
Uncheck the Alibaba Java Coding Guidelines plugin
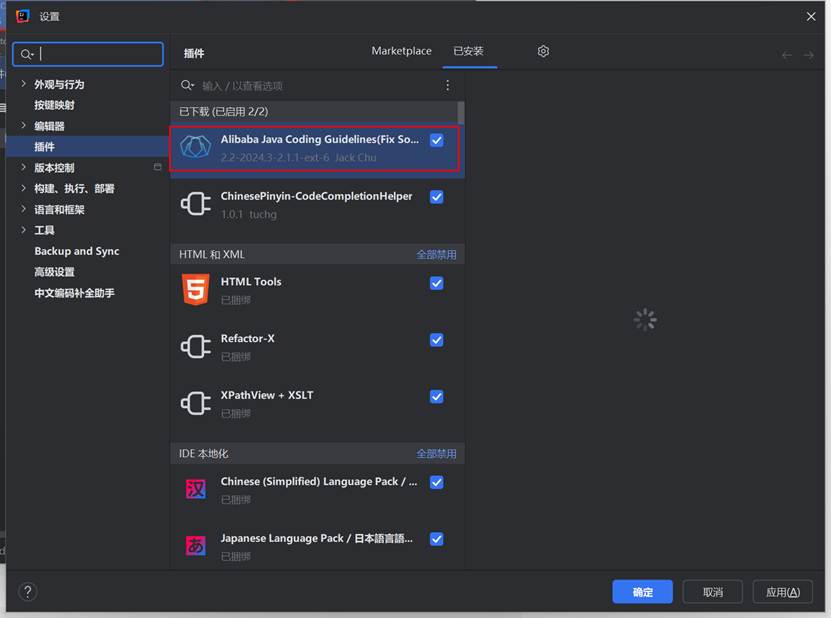(437, 140)
